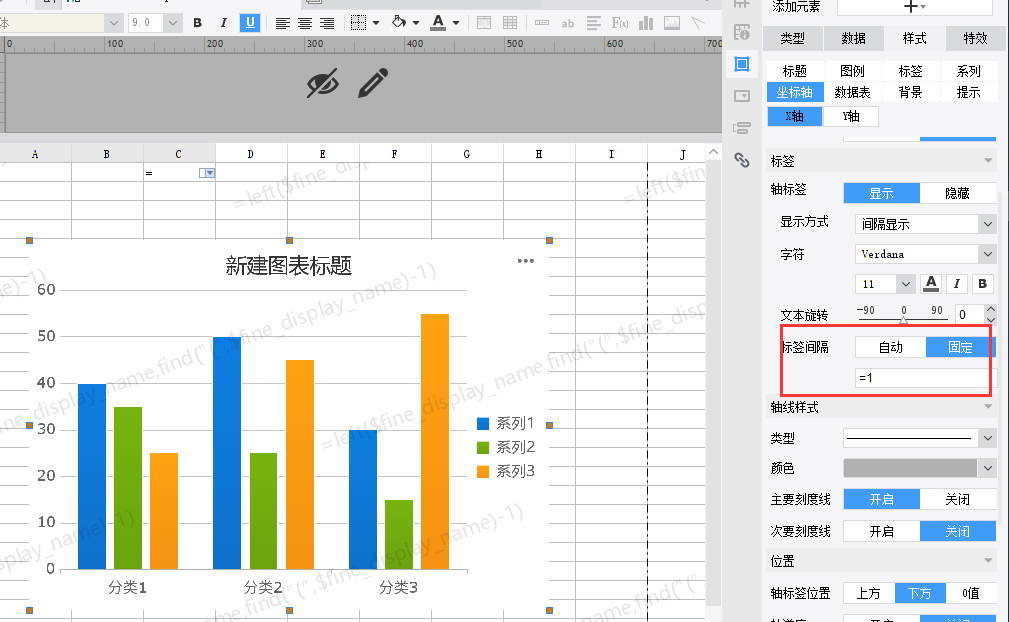Click the cell border style icon

coord(358,23)
